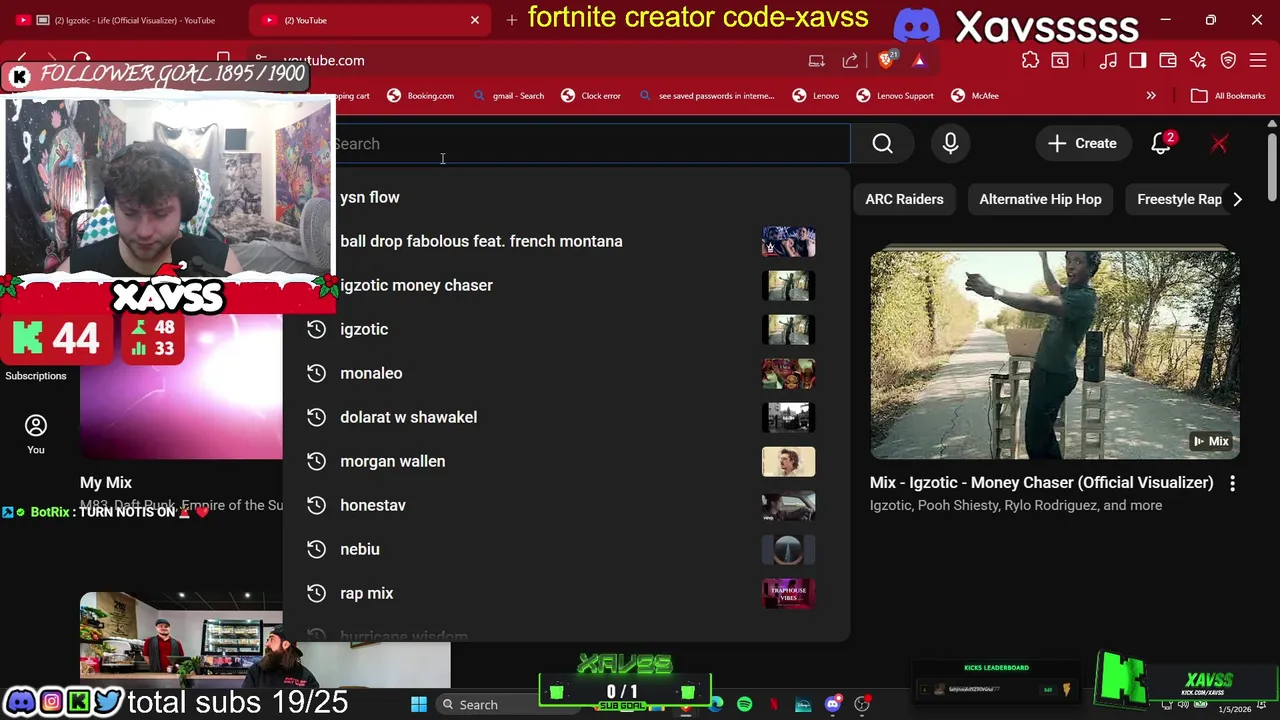Close the active '(2) YouTube' tab
Image resolution: width=1280 pixels, height=720 pixels.
475,20
